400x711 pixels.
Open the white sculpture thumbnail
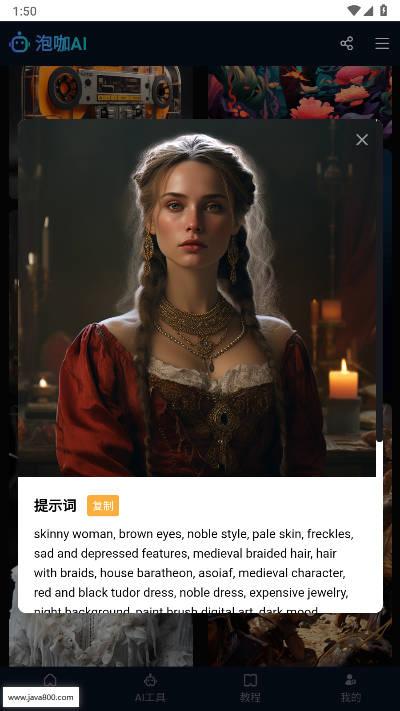click(101, 639)
